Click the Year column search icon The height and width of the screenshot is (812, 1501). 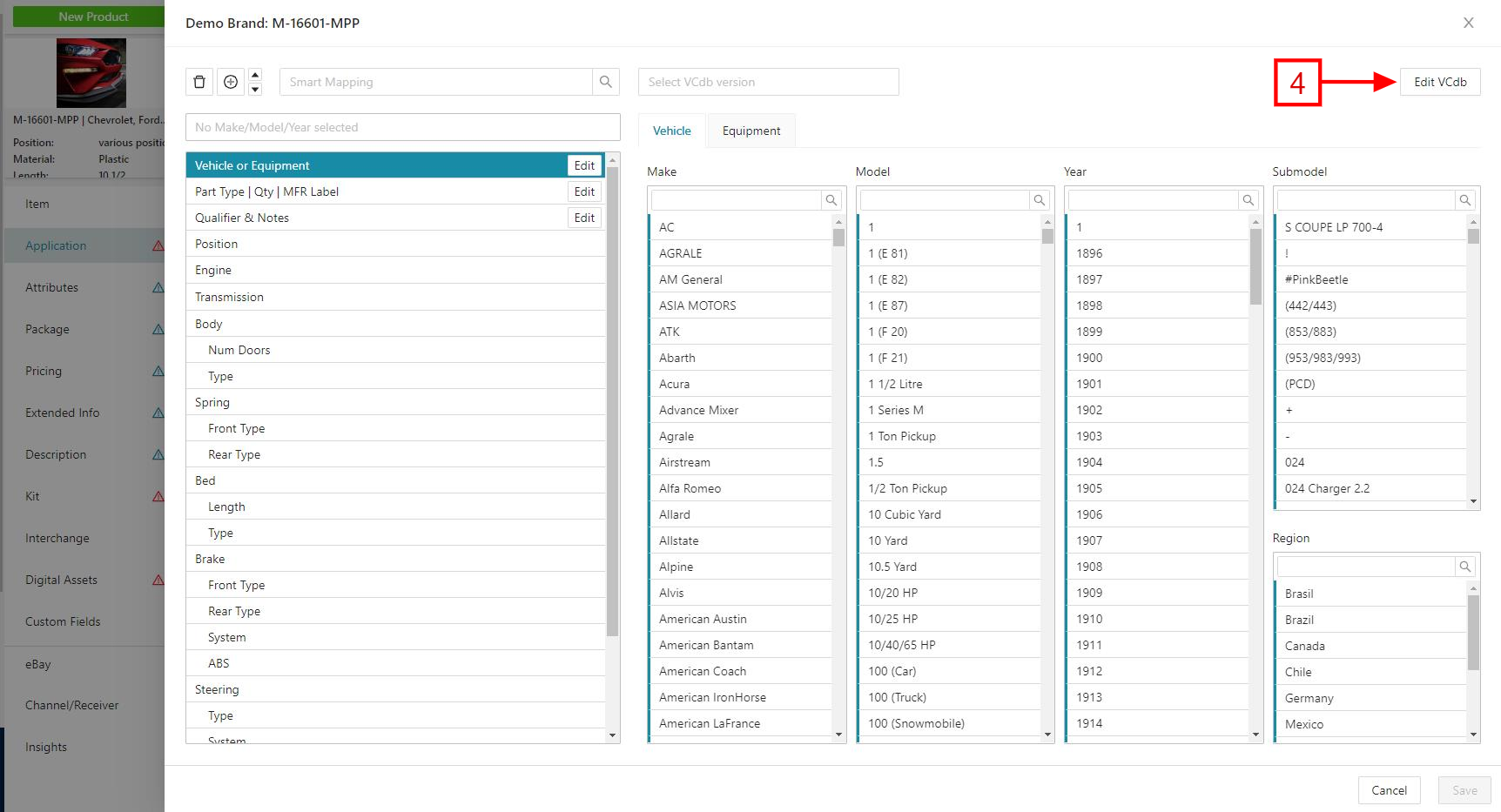click(1249, 200)
